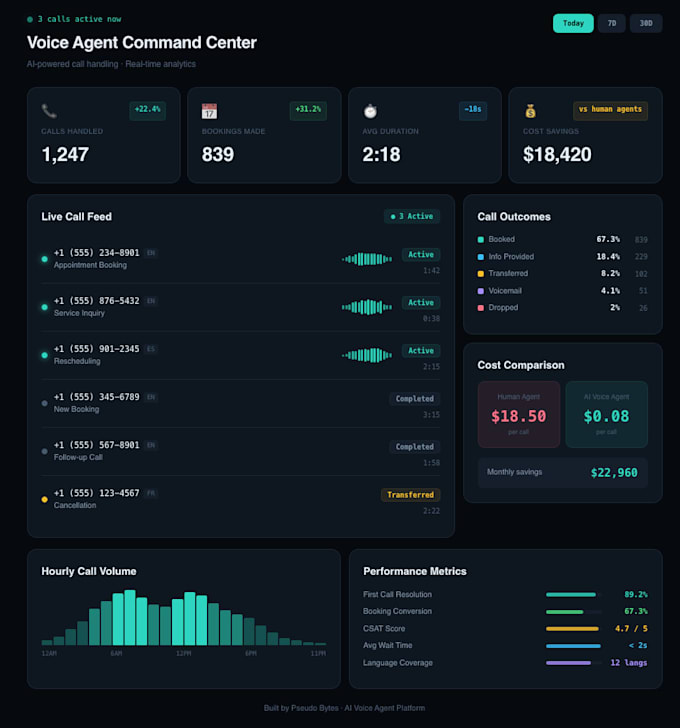This screenshot has width=680, height=728.
Task: Click the 3 Active badge in Live Call Feed
Action: (x=412, y=216)
